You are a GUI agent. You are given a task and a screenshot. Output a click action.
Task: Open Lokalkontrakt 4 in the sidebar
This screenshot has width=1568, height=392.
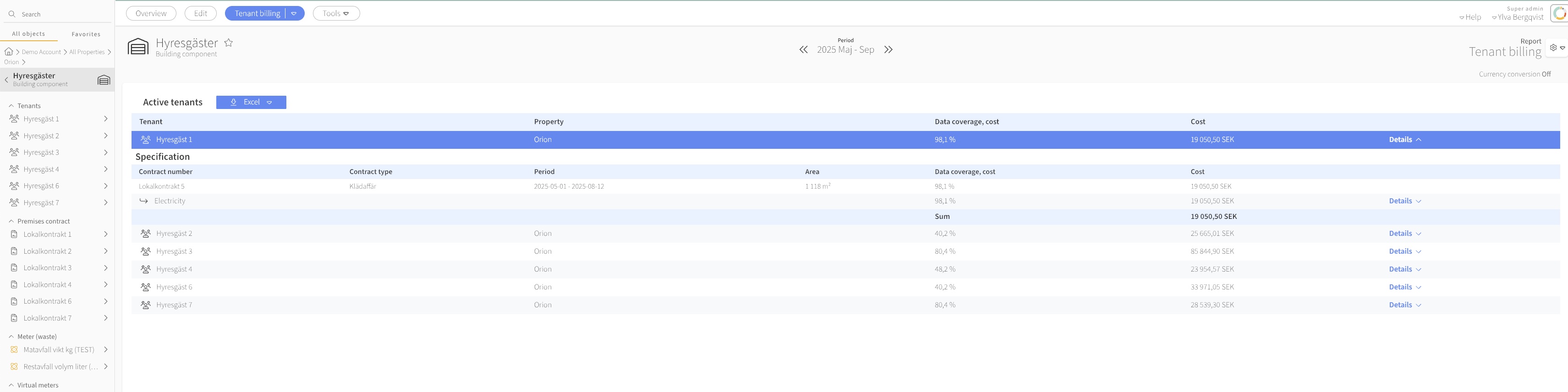tap(48, 285)
